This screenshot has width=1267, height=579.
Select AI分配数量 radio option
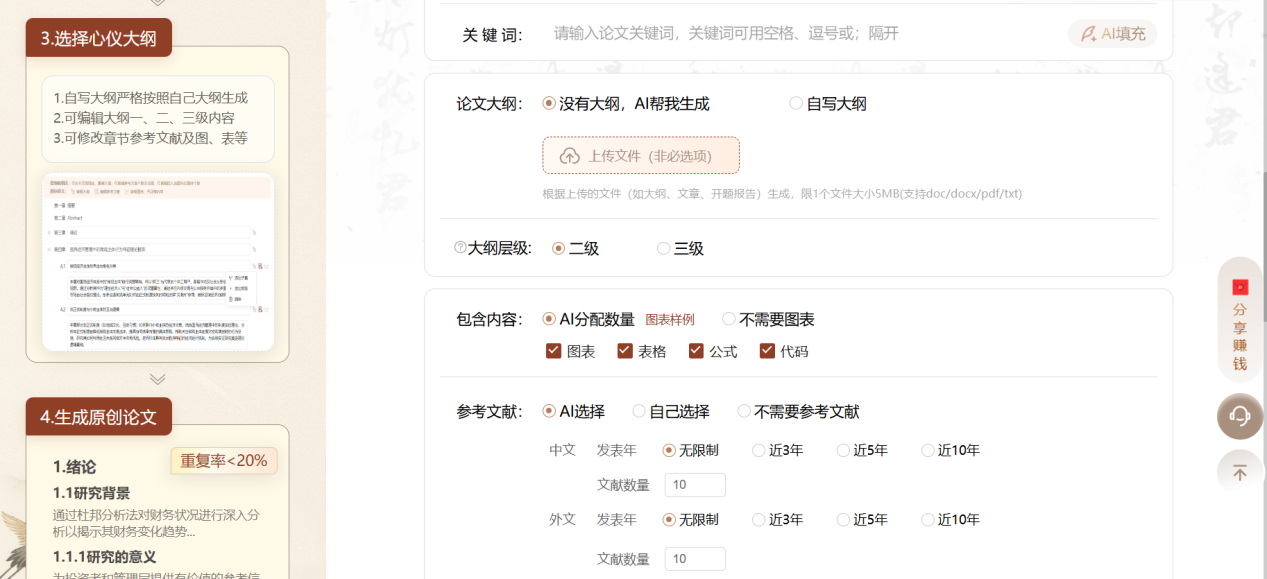coord(549,319)
